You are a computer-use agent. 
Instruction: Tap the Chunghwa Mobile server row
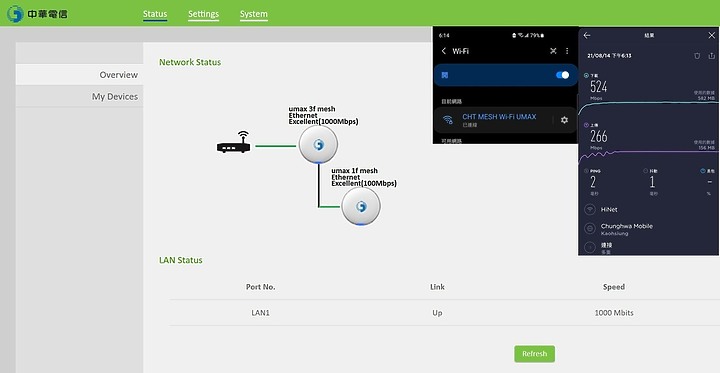click(649, 229)
